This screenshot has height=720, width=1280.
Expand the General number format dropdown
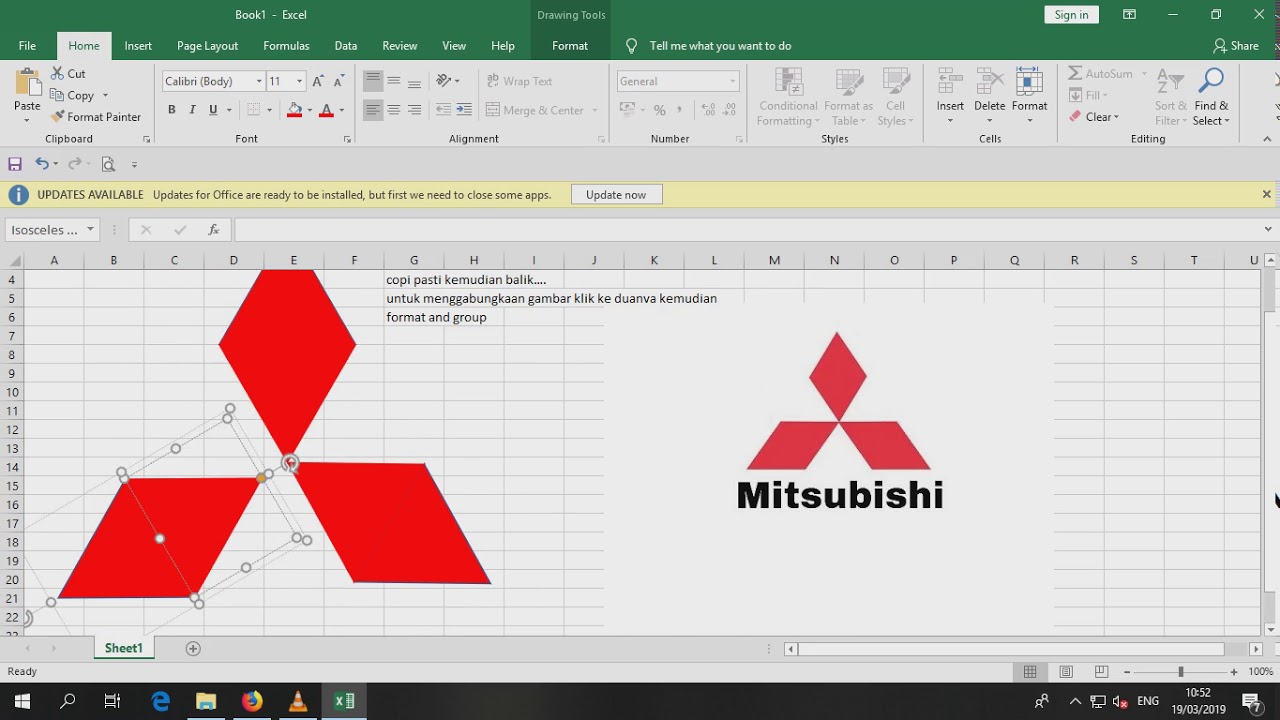(733, 81)
